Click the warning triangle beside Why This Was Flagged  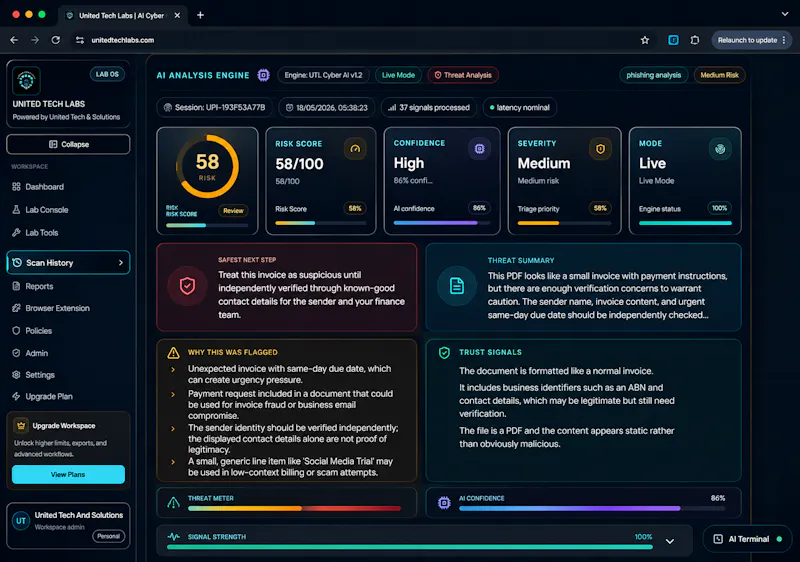point(173,352)
